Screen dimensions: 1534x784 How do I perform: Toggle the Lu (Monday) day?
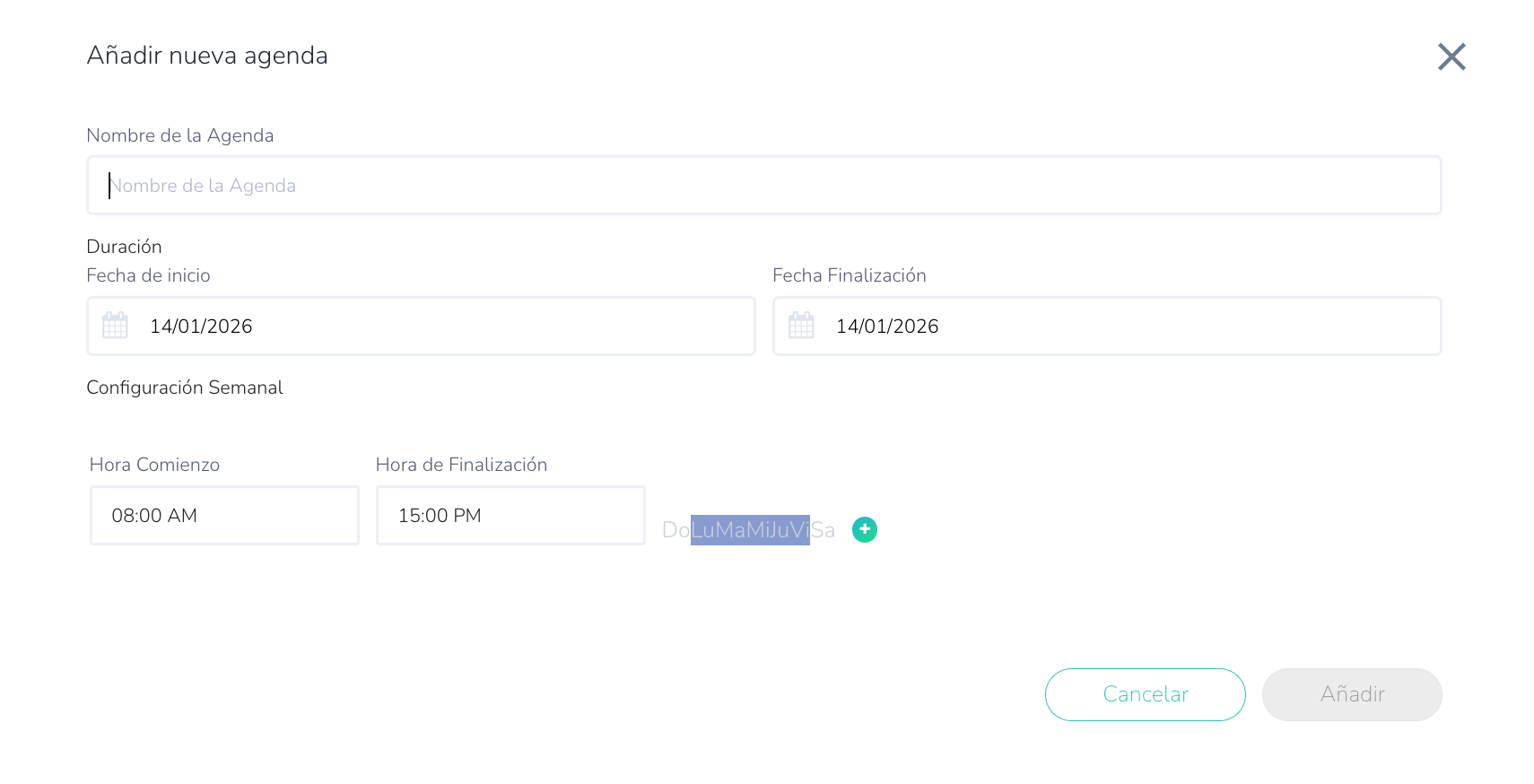coord(702,530)
